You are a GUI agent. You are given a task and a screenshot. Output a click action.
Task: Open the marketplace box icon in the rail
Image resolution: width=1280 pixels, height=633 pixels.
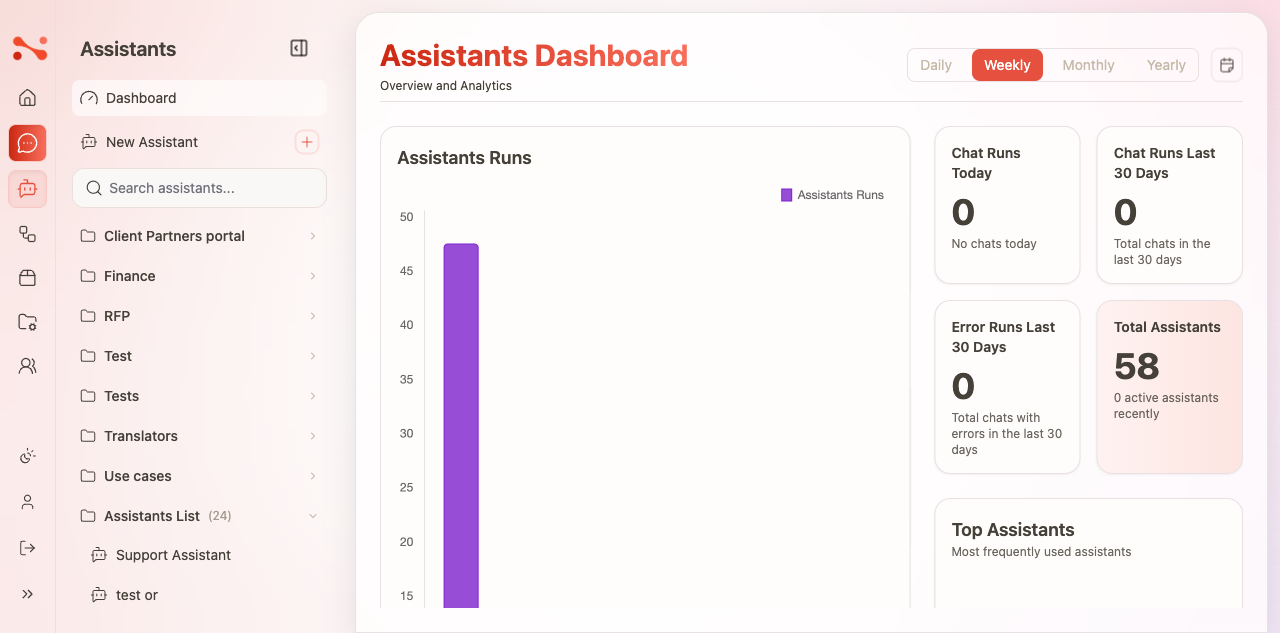[28, 278]
